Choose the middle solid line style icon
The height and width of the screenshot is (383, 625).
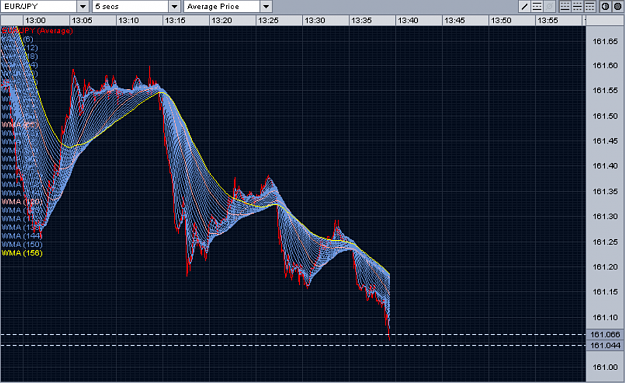coord(577,6)
